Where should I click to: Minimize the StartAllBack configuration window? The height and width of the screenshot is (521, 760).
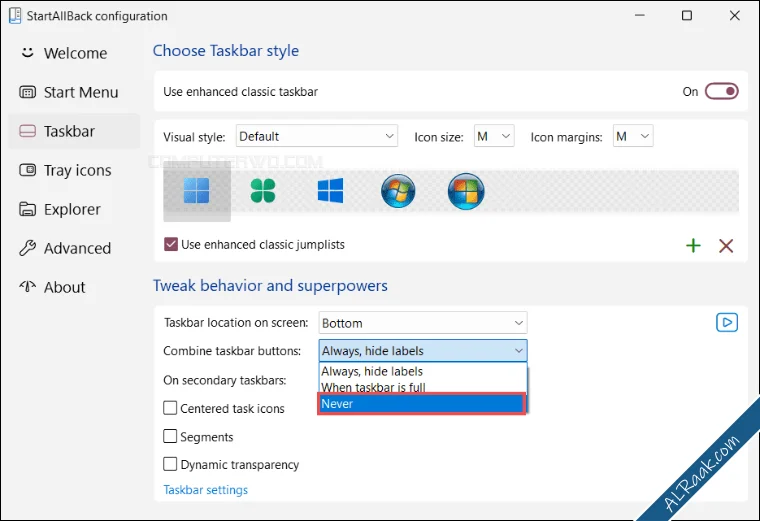639,16
